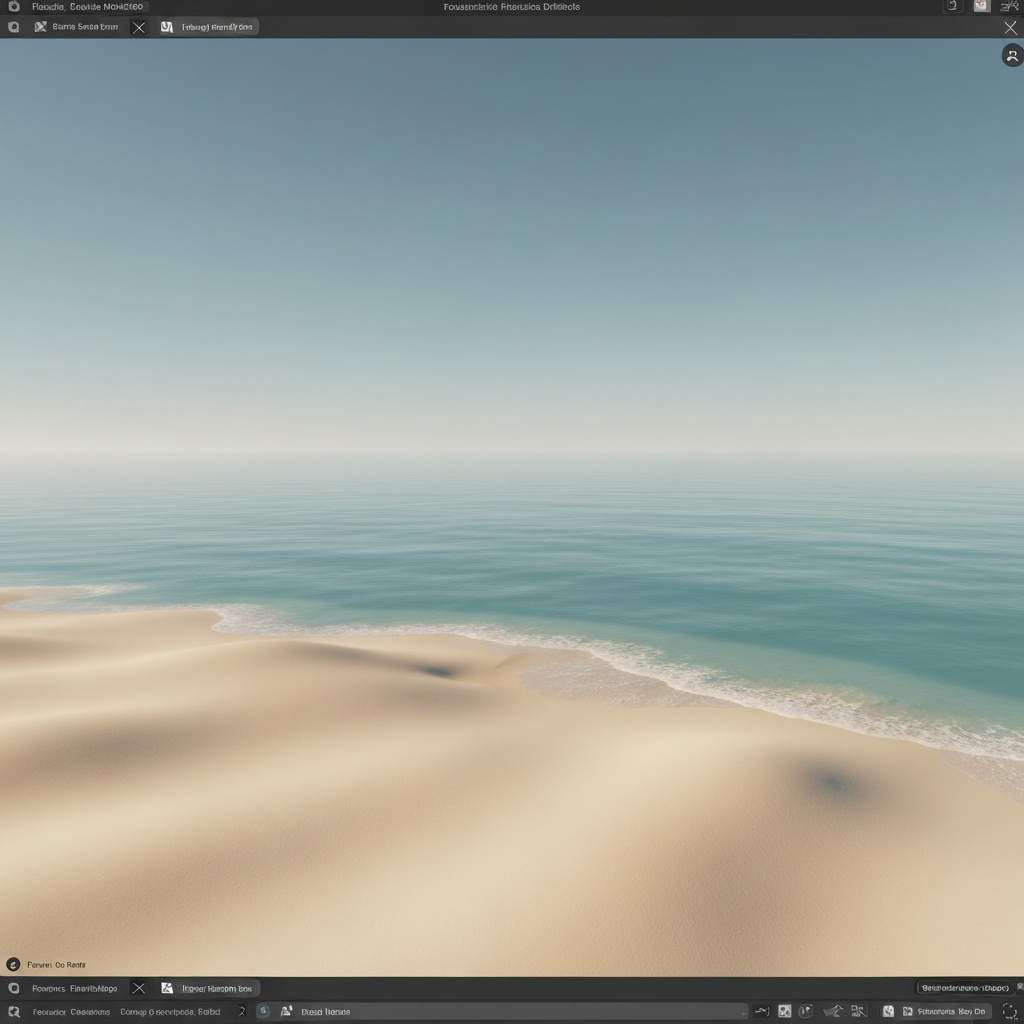The width and height of the screenshot is (1024, 1024).
Task: Click the image icon in the top-right title bar
Action: click(x=982, y=7)
